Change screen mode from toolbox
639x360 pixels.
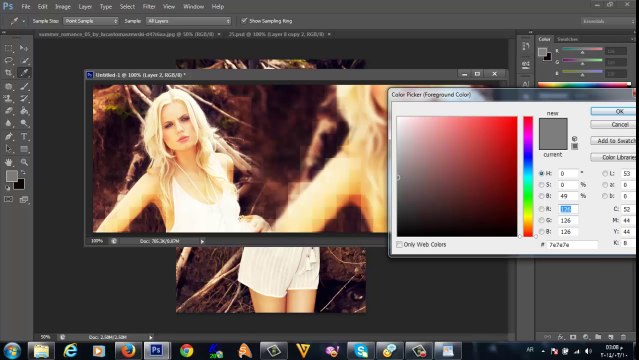24,199
